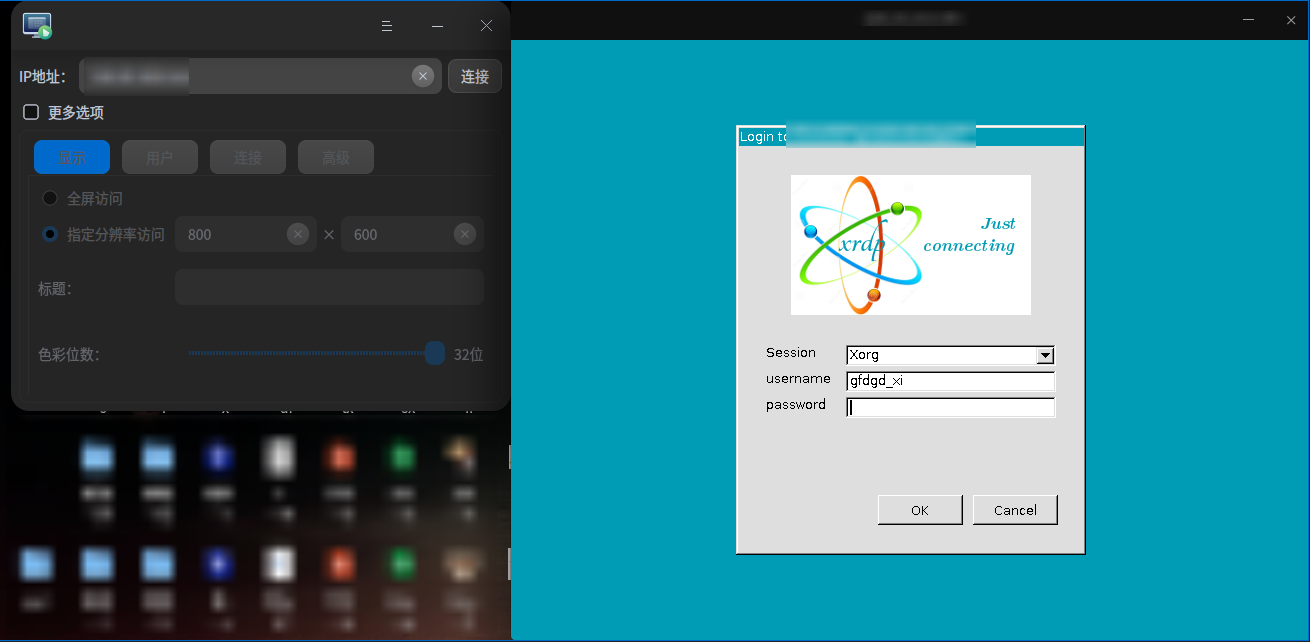This screenshot has width=1310, height=642.
Task: Click the 32位 color depth value
Action: tap(468, 354)
